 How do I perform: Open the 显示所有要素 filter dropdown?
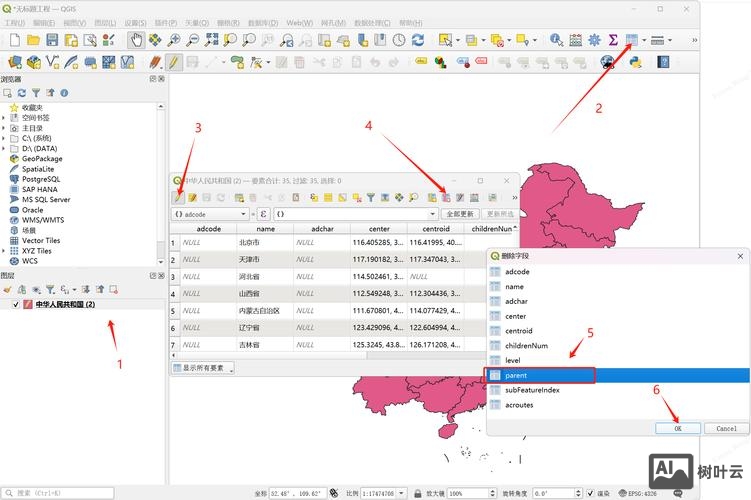click(202, 368)
